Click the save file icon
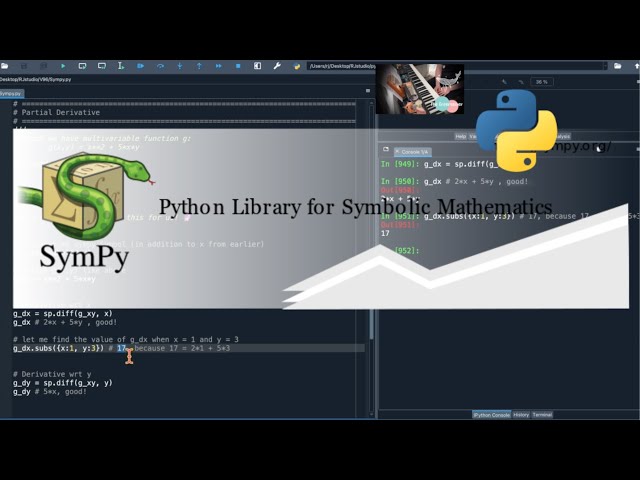Viewport: 640px width, 480px height. click(x=24, y=66)
